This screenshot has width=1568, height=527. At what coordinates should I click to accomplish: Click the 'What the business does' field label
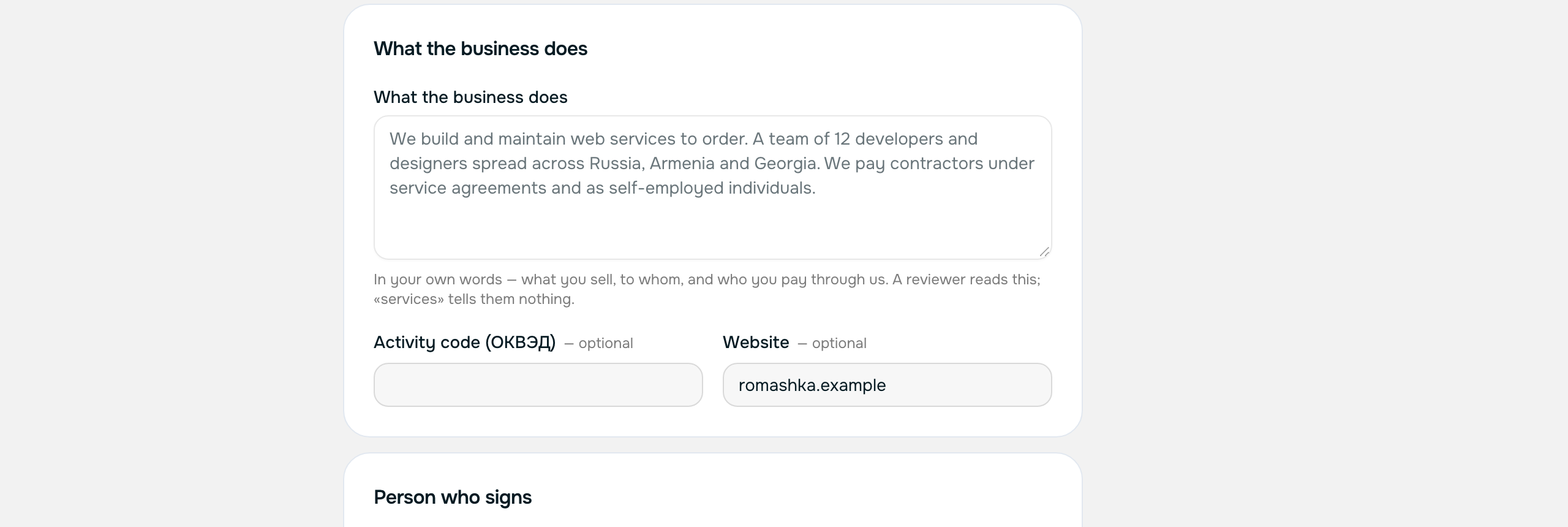[470, 97]
